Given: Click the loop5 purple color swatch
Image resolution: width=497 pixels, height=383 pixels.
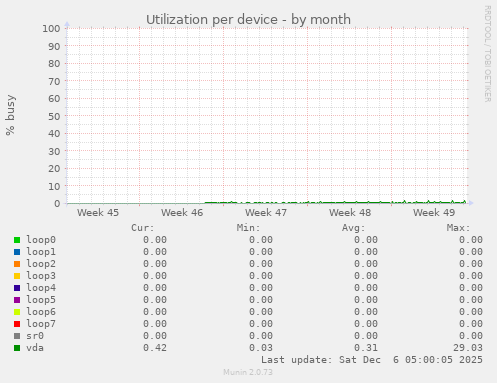Looking at the screenshot, I should (17, 300).
